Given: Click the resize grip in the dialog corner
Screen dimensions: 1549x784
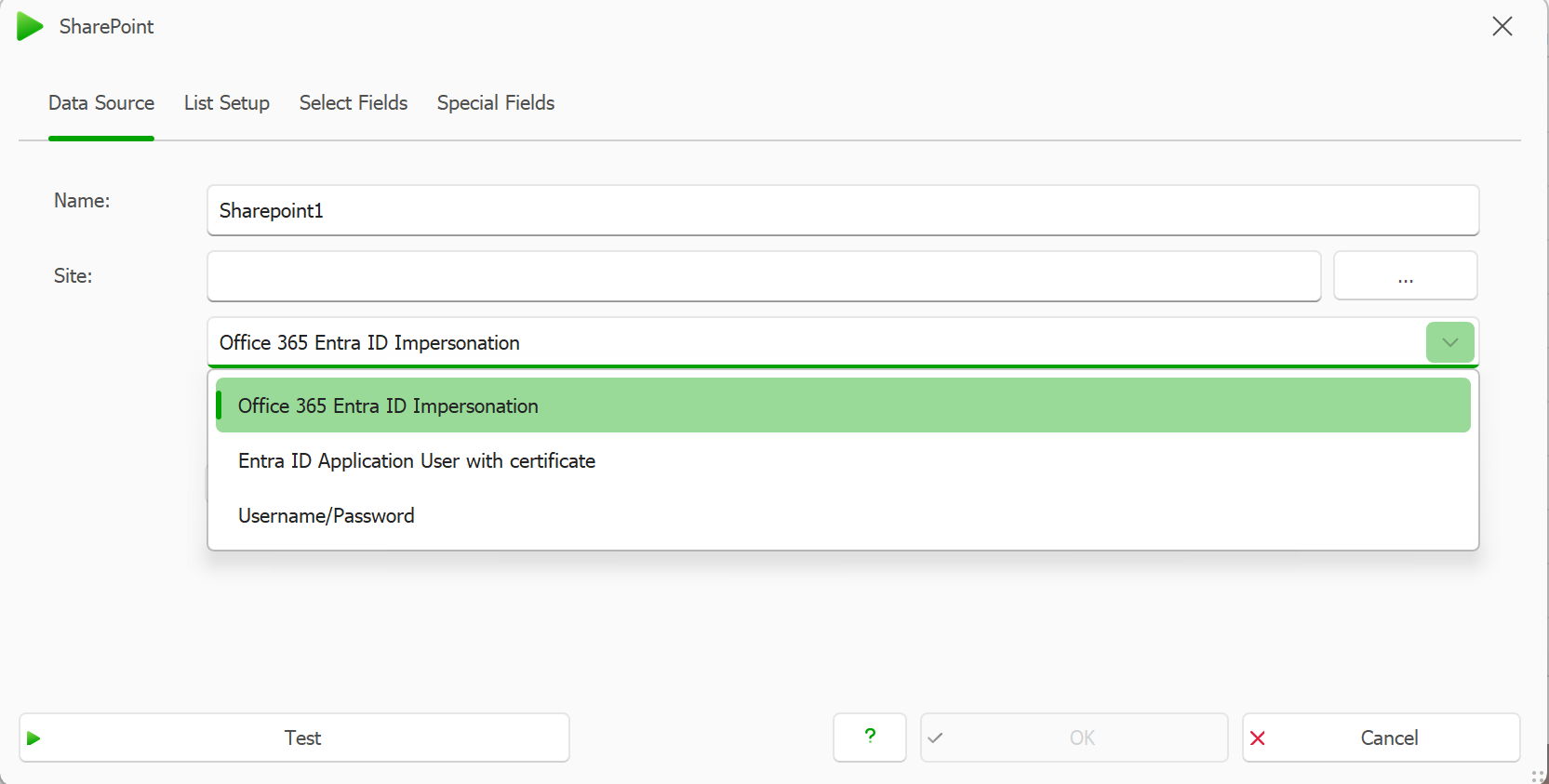Looking at the screenshot, I should point(1537,776).
